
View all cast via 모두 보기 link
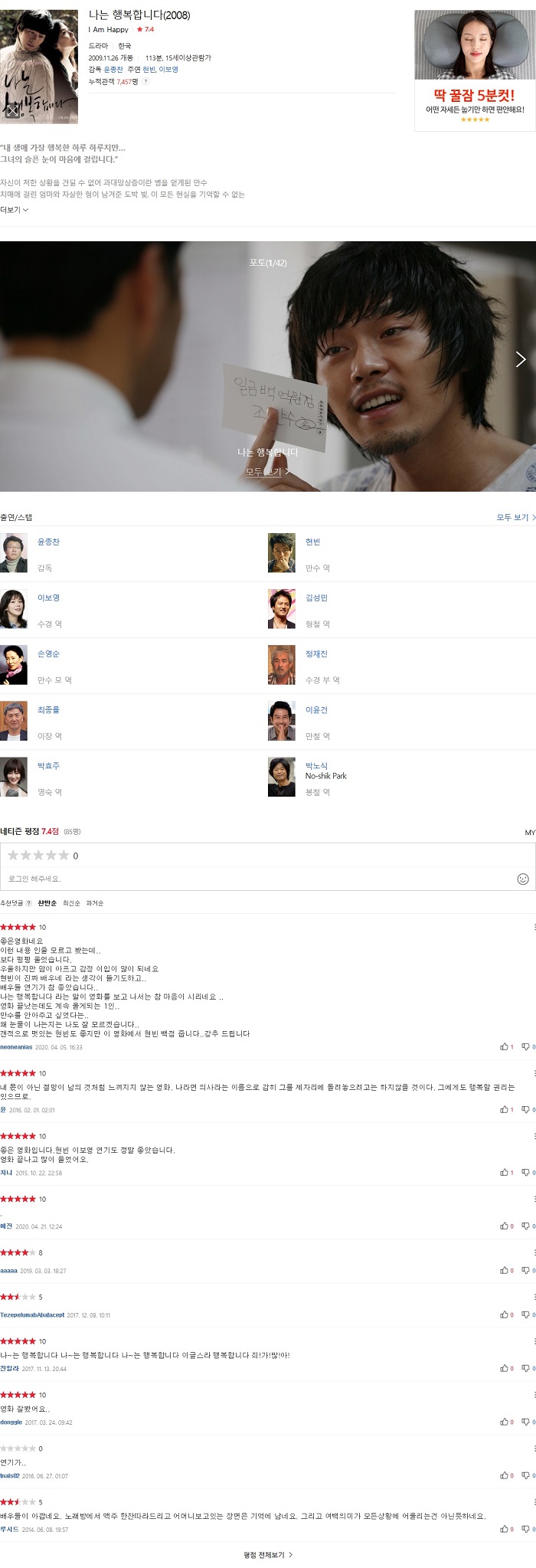pos(515,518)
